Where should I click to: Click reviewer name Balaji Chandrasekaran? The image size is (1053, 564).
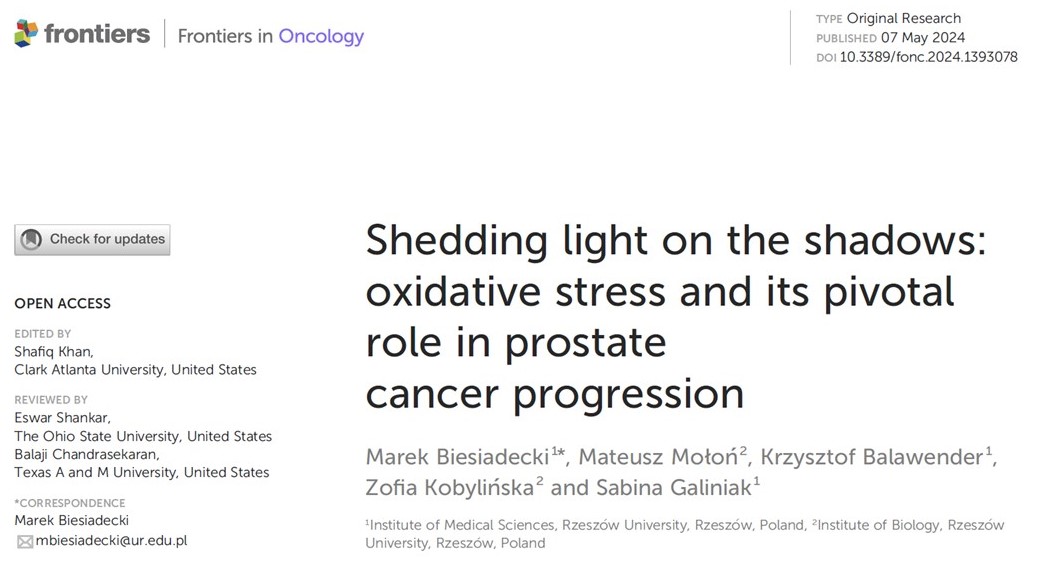pyautogui.click(x=85, y=454)
